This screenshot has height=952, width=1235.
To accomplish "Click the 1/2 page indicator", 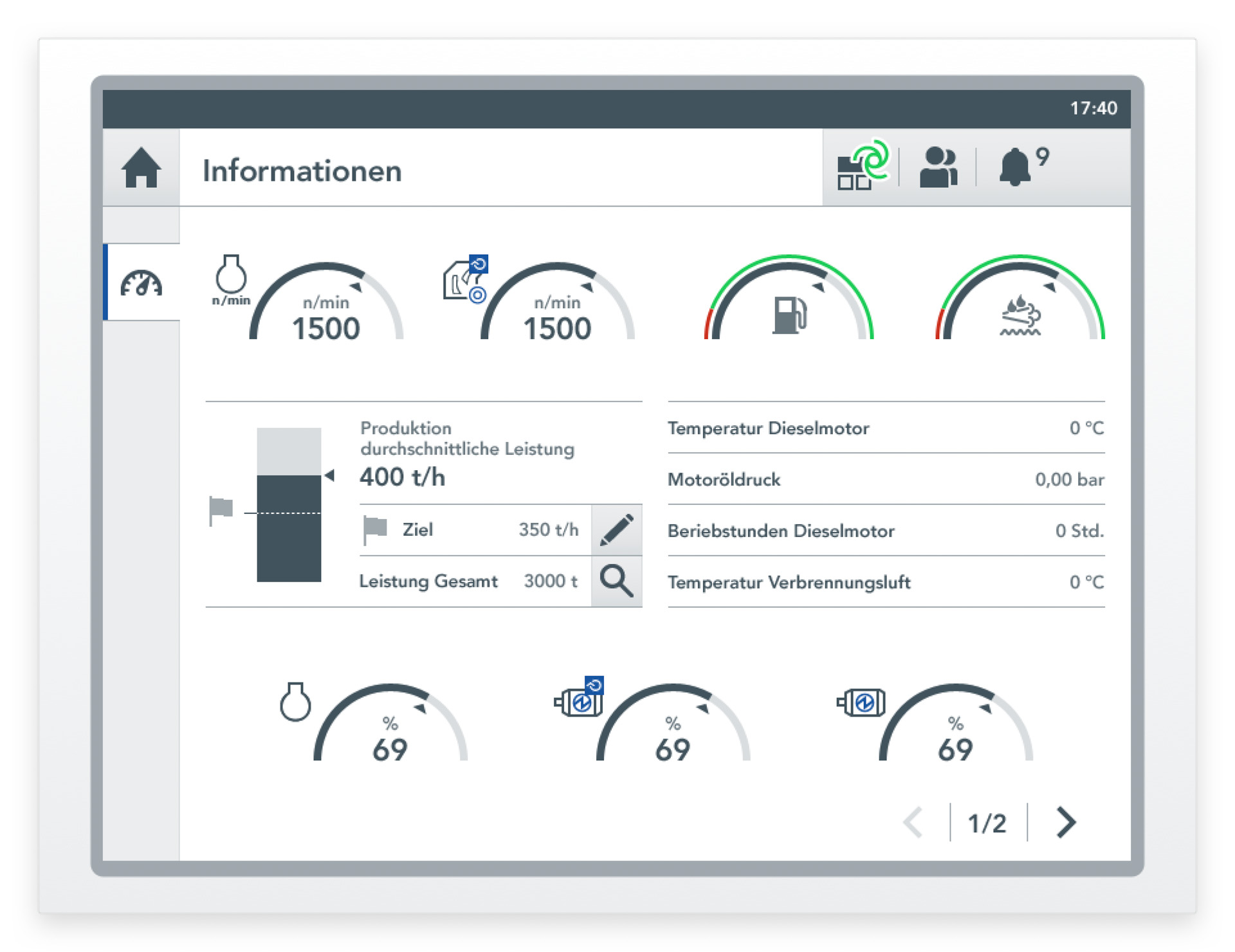I will point(987,823).
